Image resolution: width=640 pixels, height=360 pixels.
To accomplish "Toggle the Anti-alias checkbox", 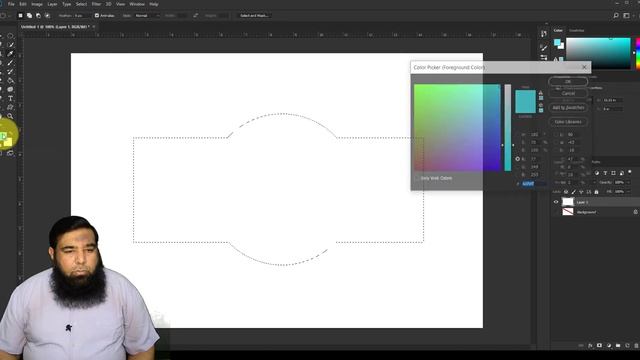I will (x=97, y=16).
